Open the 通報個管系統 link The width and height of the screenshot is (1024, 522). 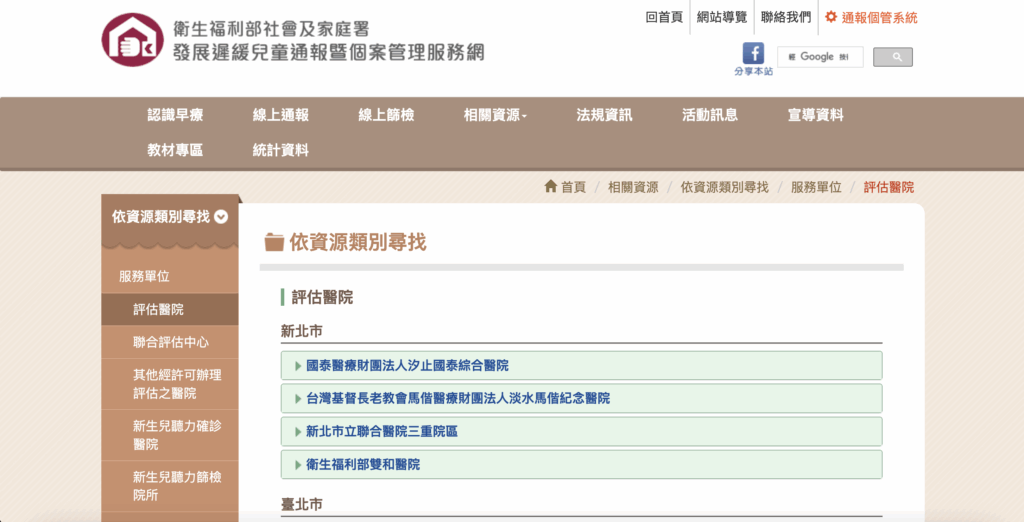[x=879, y=18]
